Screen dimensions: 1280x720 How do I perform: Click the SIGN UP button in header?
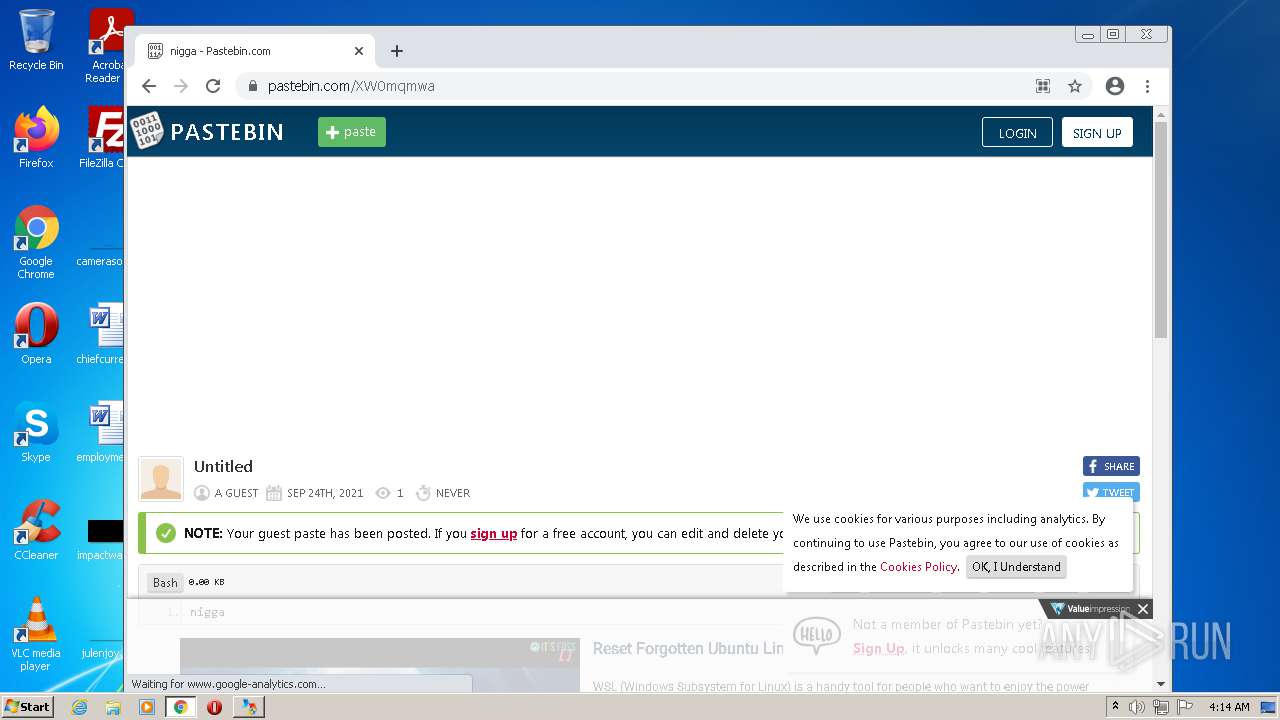pos(1097,133)
